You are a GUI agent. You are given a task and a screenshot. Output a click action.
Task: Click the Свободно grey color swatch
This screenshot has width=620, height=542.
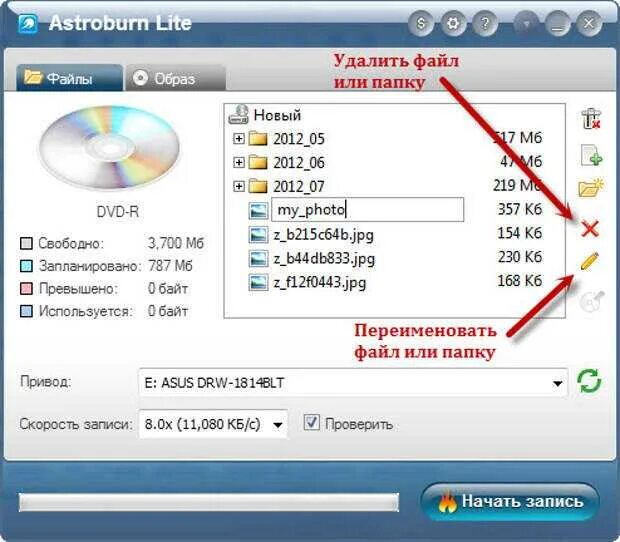click(x=26, y=243)
